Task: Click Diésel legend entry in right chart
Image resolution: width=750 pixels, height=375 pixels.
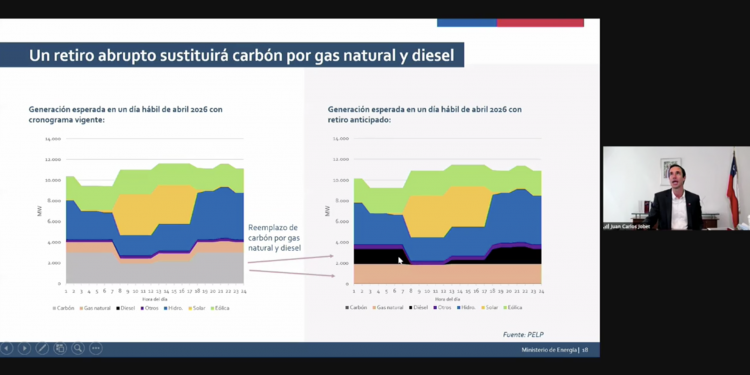Action: coord(418,308)
